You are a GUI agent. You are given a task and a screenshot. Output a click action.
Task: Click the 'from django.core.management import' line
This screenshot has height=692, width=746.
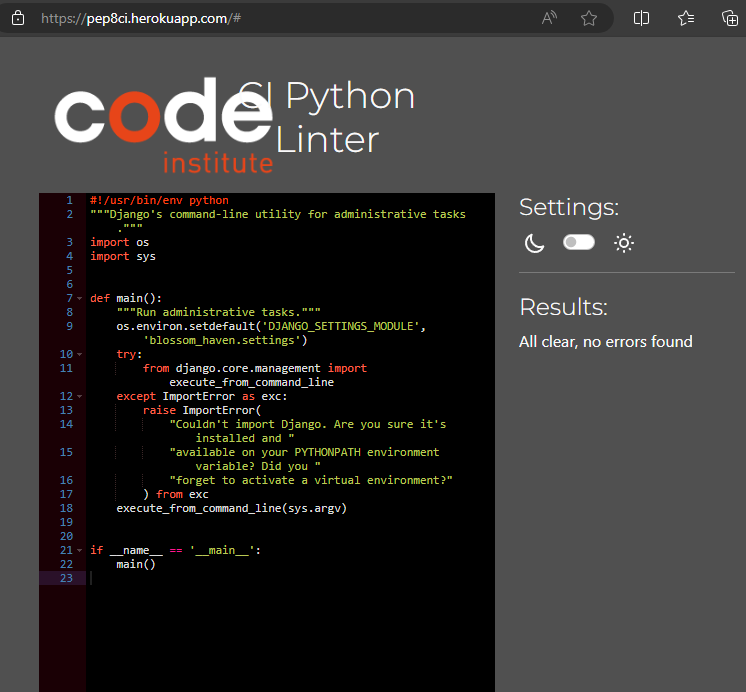[255, 368]
